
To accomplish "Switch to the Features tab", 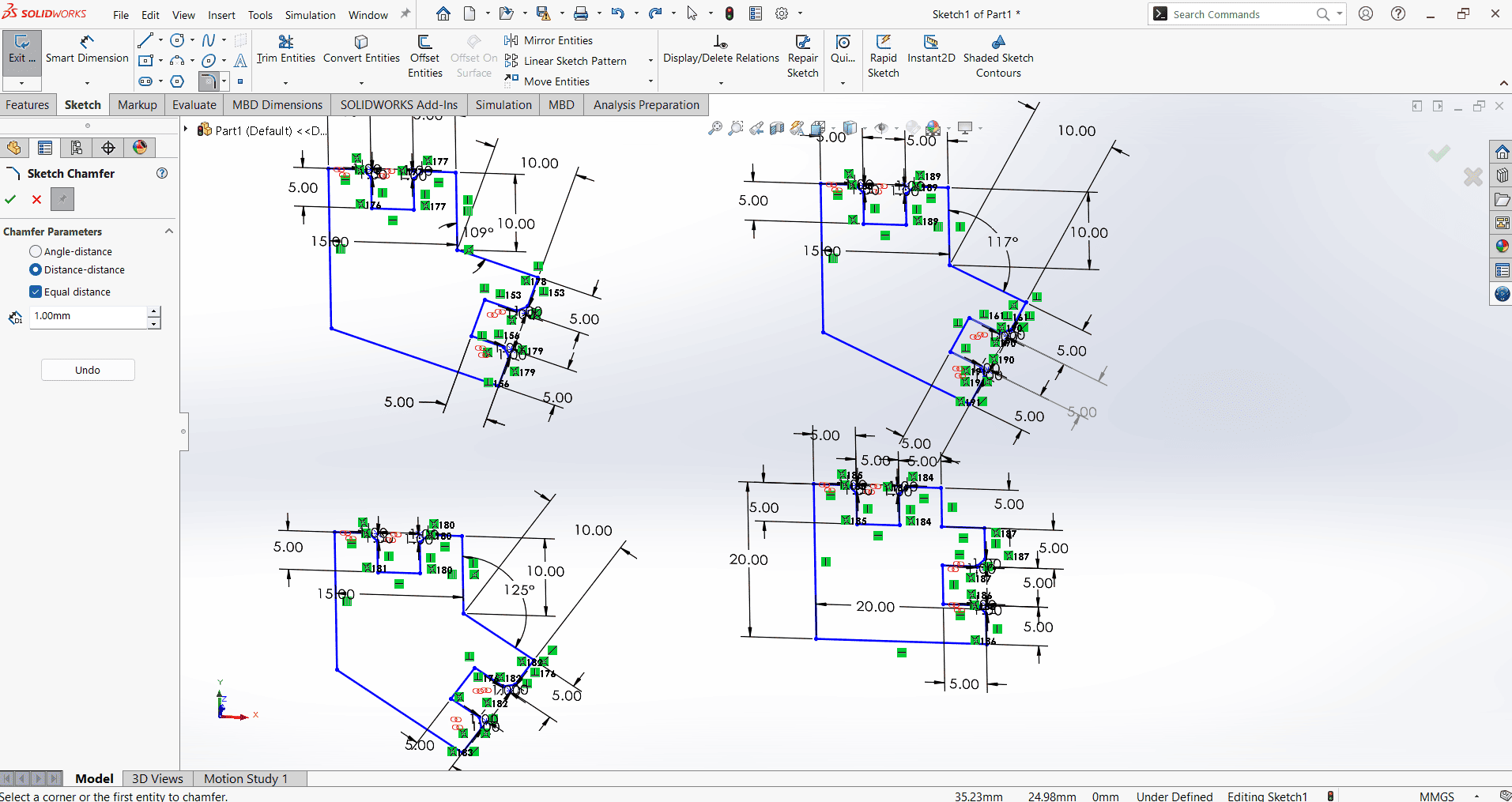I will [28, 105].
